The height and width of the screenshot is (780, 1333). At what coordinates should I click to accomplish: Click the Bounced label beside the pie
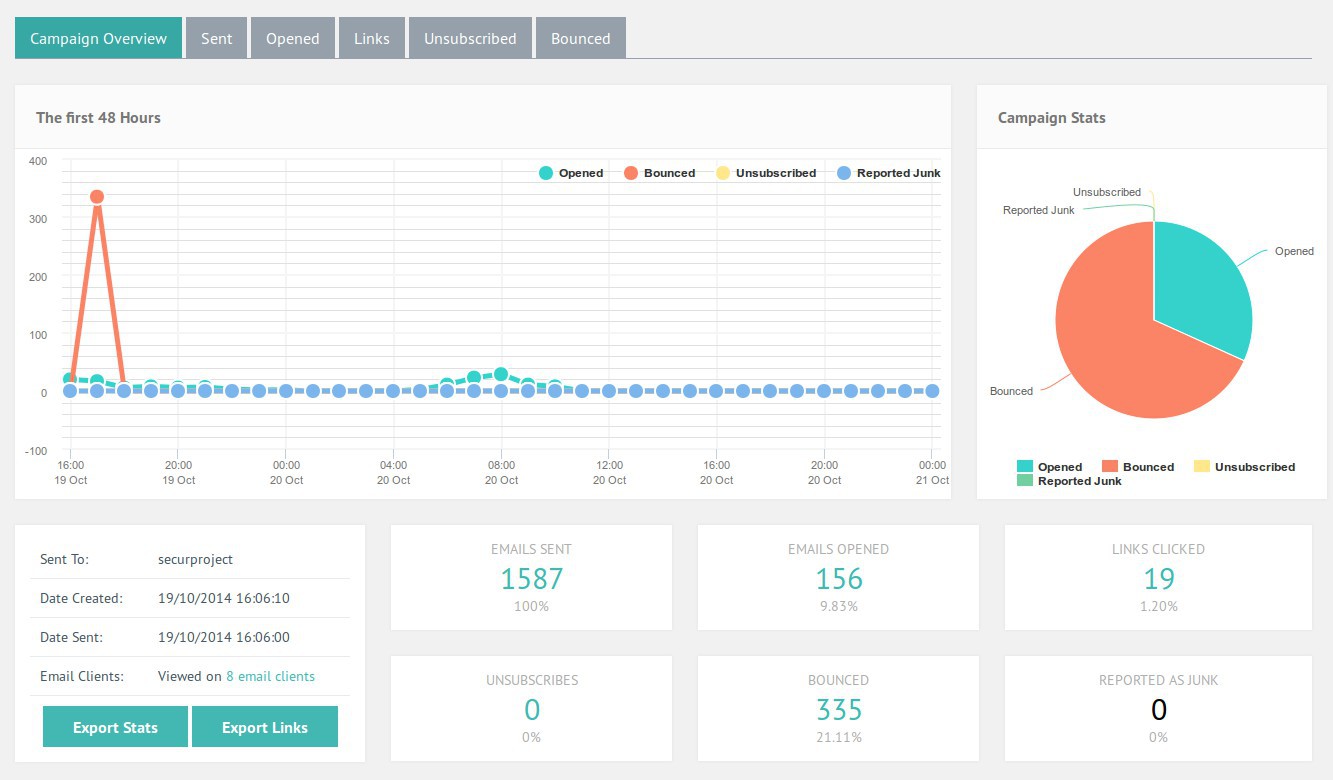(x=1011, y=391)
